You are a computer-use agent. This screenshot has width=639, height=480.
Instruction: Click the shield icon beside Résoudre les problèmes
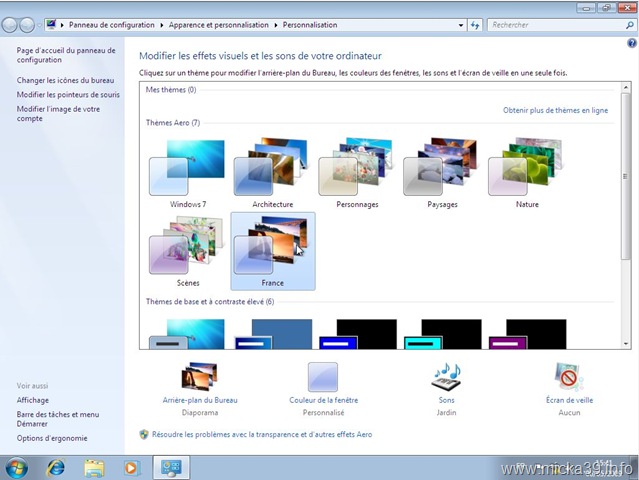[144, 434]
